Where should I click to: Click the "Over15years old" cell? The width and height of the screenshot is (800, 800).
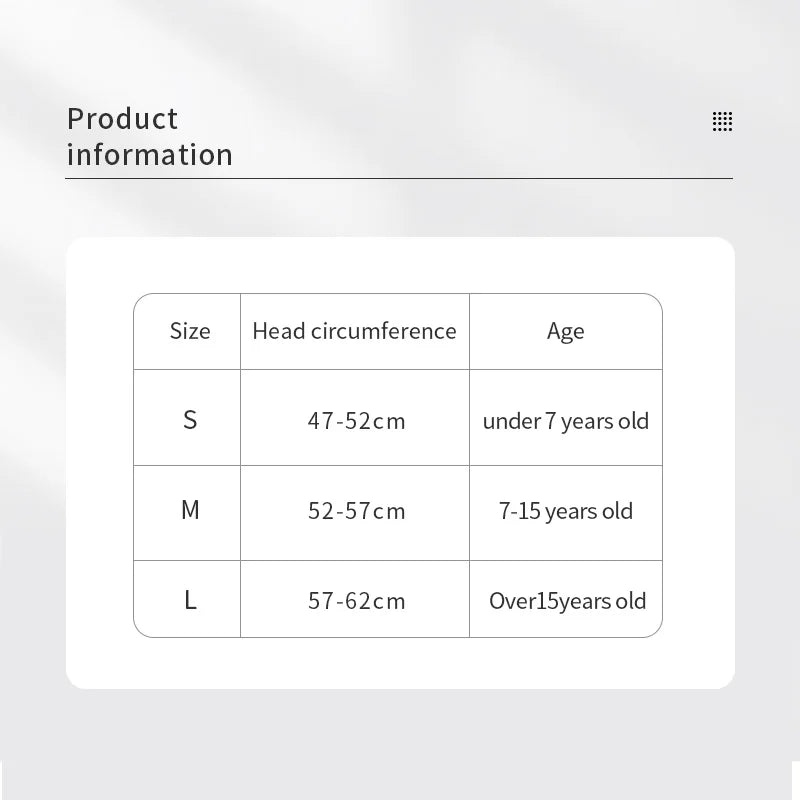click(x=567, y=601)
